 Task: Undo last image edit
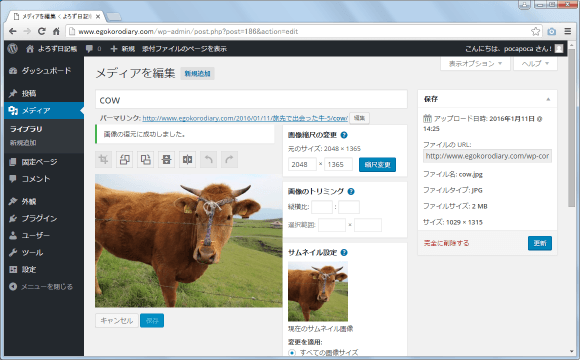click(x=209, y=160)
